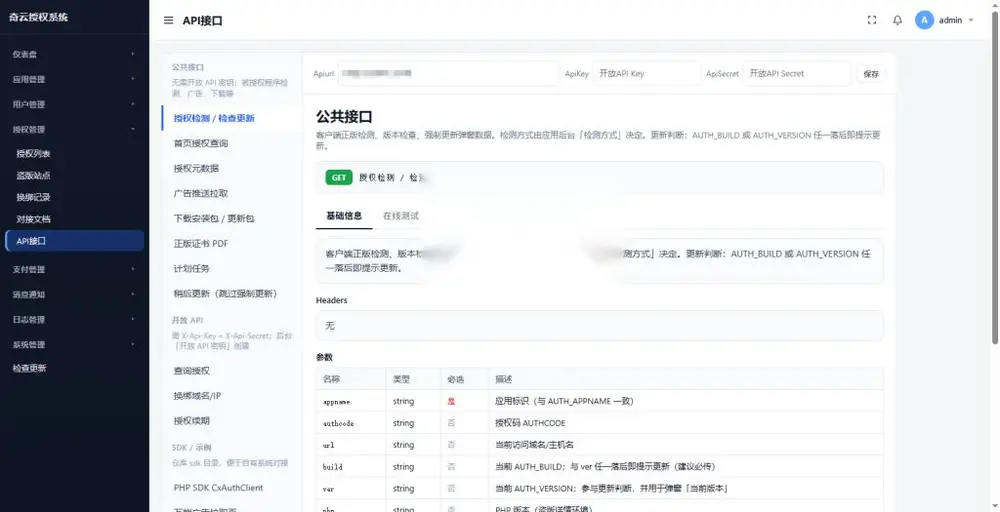Viewport: 1000px width, 512px height.
Task: Expand the 消息通知 sidebar menu
Action: (75, 295)
